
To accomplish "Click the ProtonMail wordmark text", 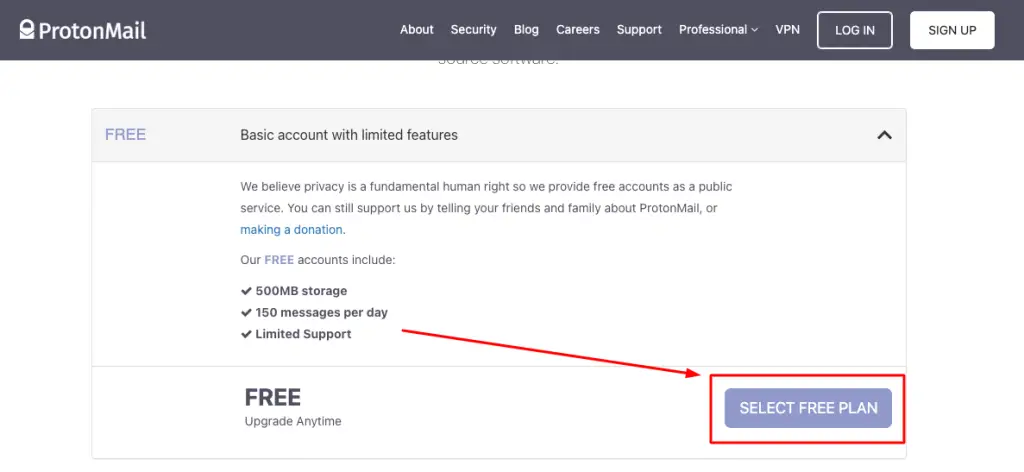I will 92,30.
